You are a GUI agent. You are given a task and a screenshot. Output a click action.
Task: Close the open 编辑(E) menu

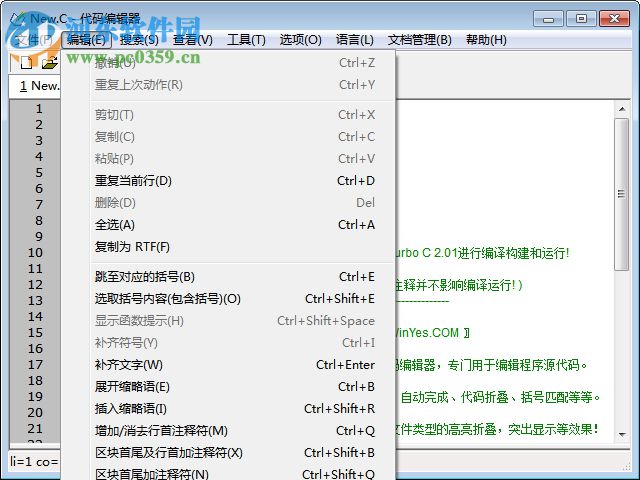86,40
